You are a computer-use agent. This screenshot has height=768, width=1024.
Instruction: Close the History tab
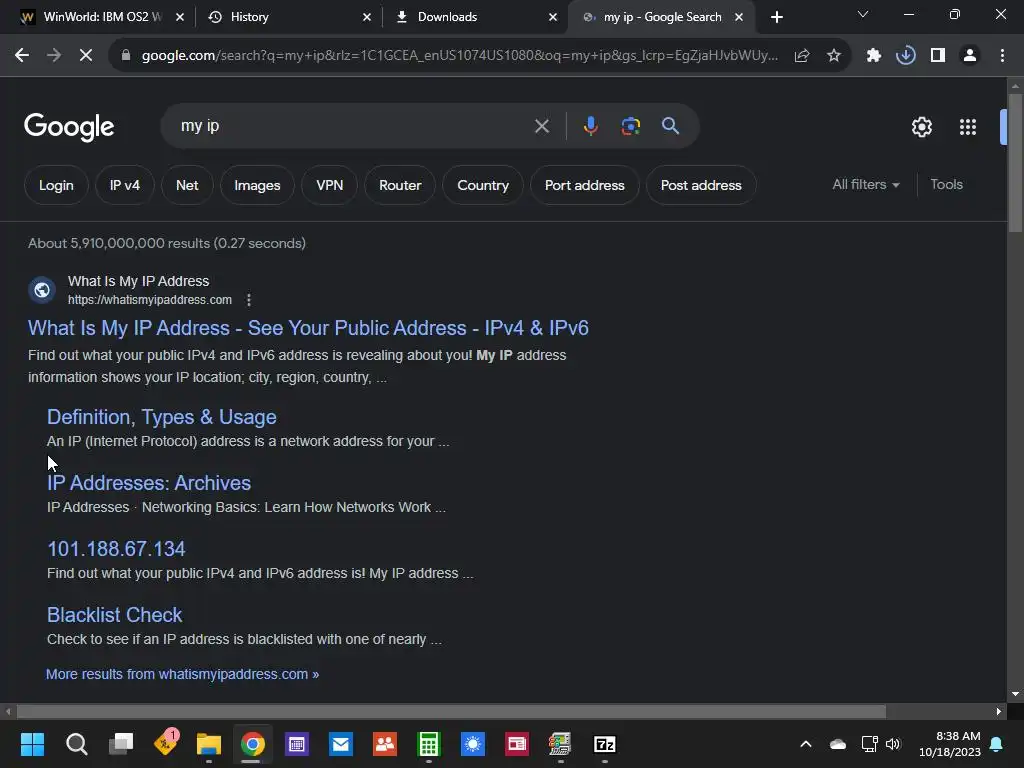tap(367, 17)
